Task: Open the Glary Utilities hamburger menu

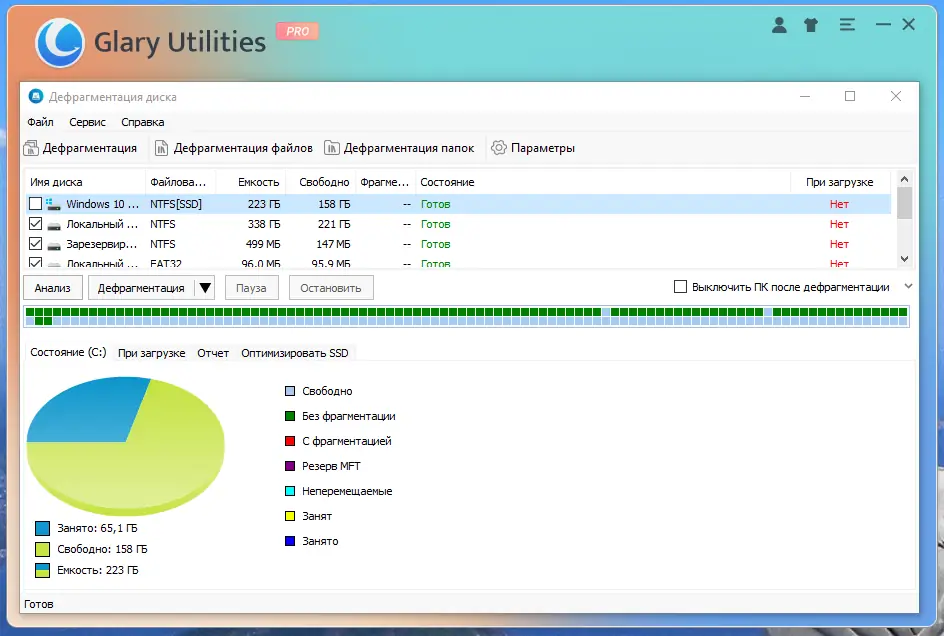Action: [x=847, y=25]
